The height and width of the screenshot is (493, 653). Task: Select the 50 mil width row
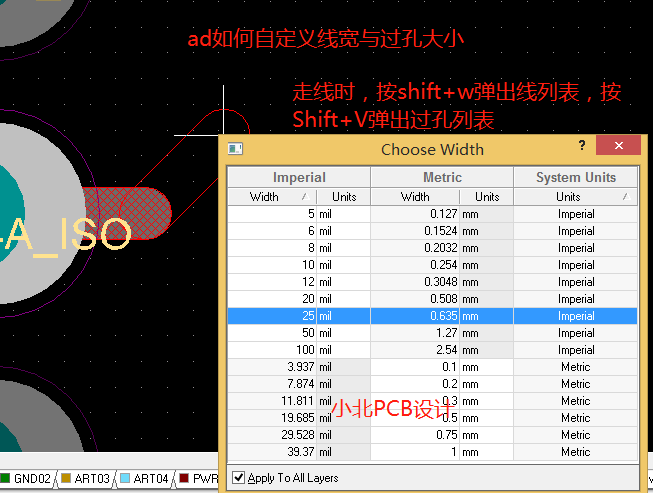[432, 333]
